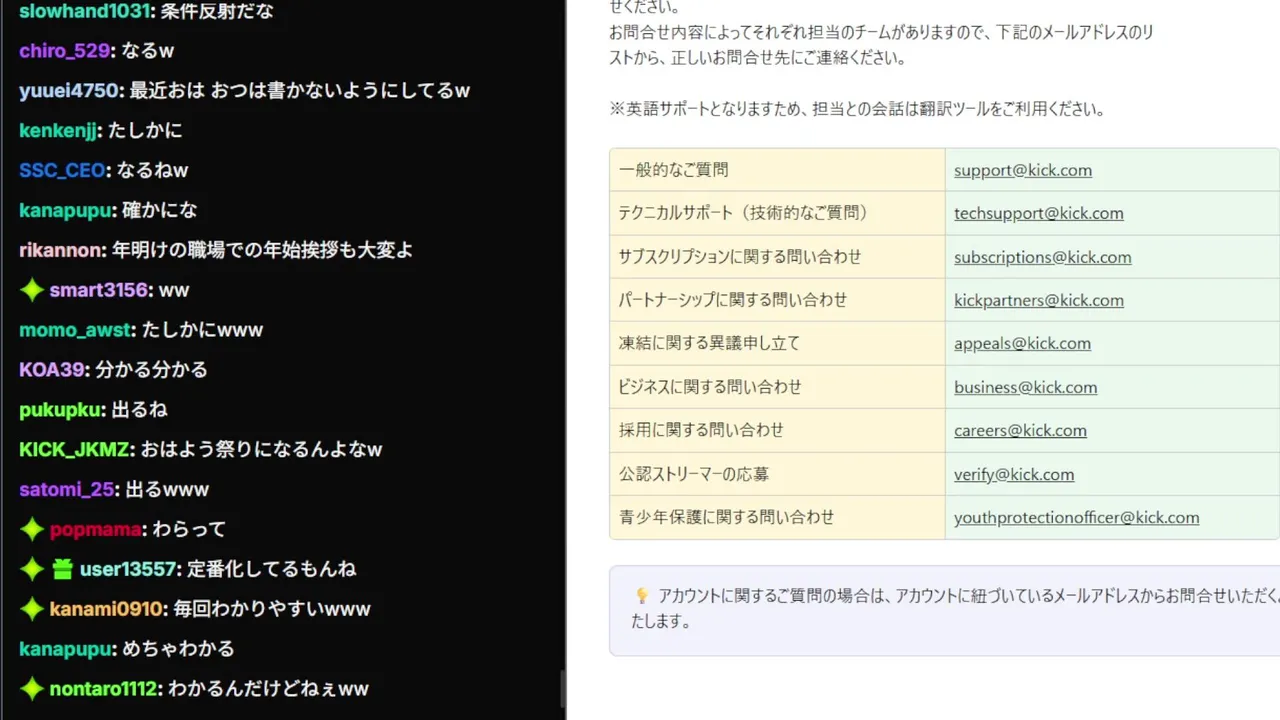Click the KOA39 username in chat
The height and width of the screenshot is (720, 1280).
click(x=52, y=370)
